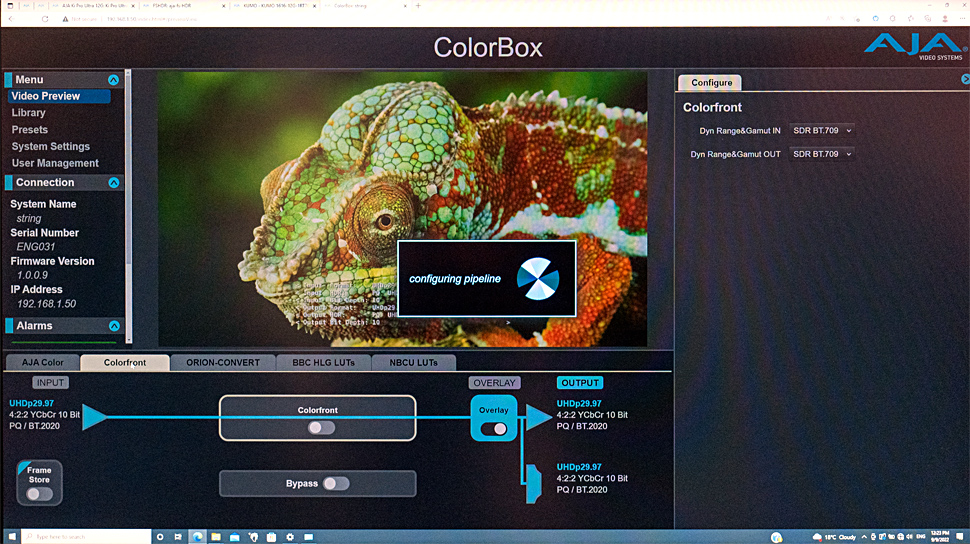This screenshot has height=544, width=970.
Task: Open the notification center icon
Action: click(x=959, y=537)
